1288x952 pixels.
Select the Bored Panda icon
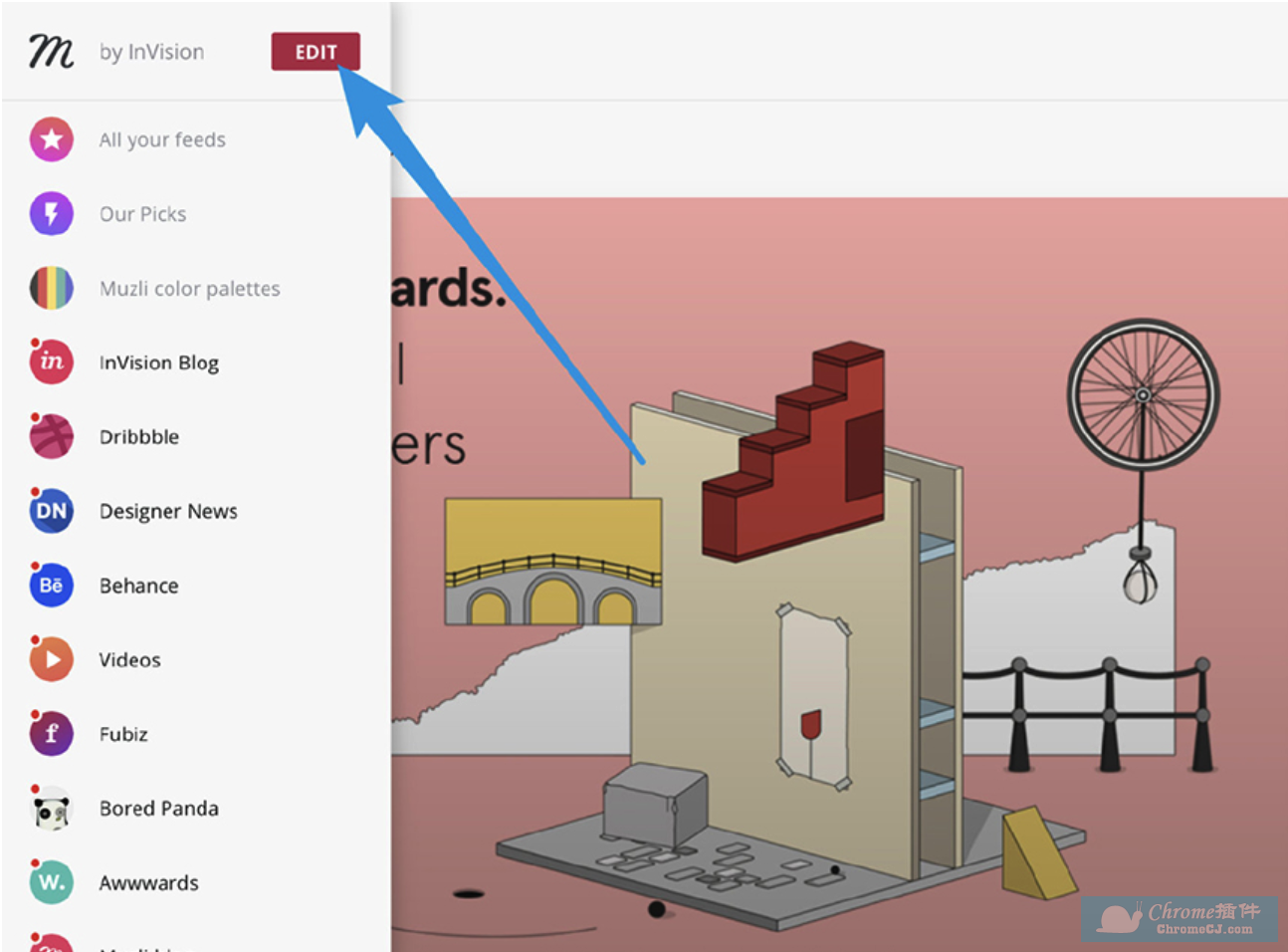[x=52, y=809]
